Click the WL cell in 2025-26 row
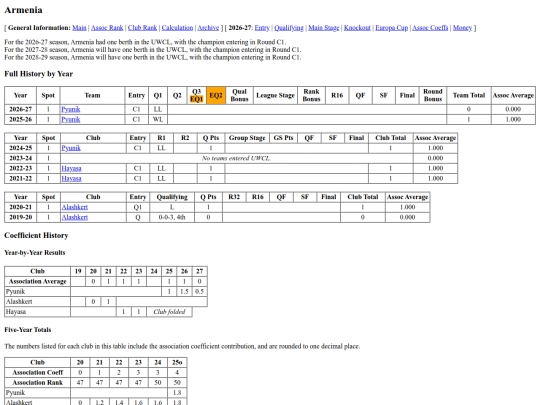The width and height of the screenshot is (540, 405). click(158, 120)
